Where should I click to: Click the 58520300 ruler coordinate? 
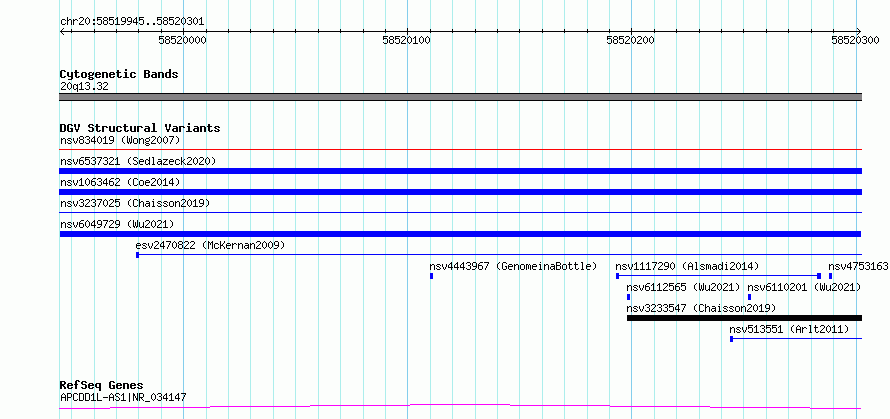click(855, 40)
